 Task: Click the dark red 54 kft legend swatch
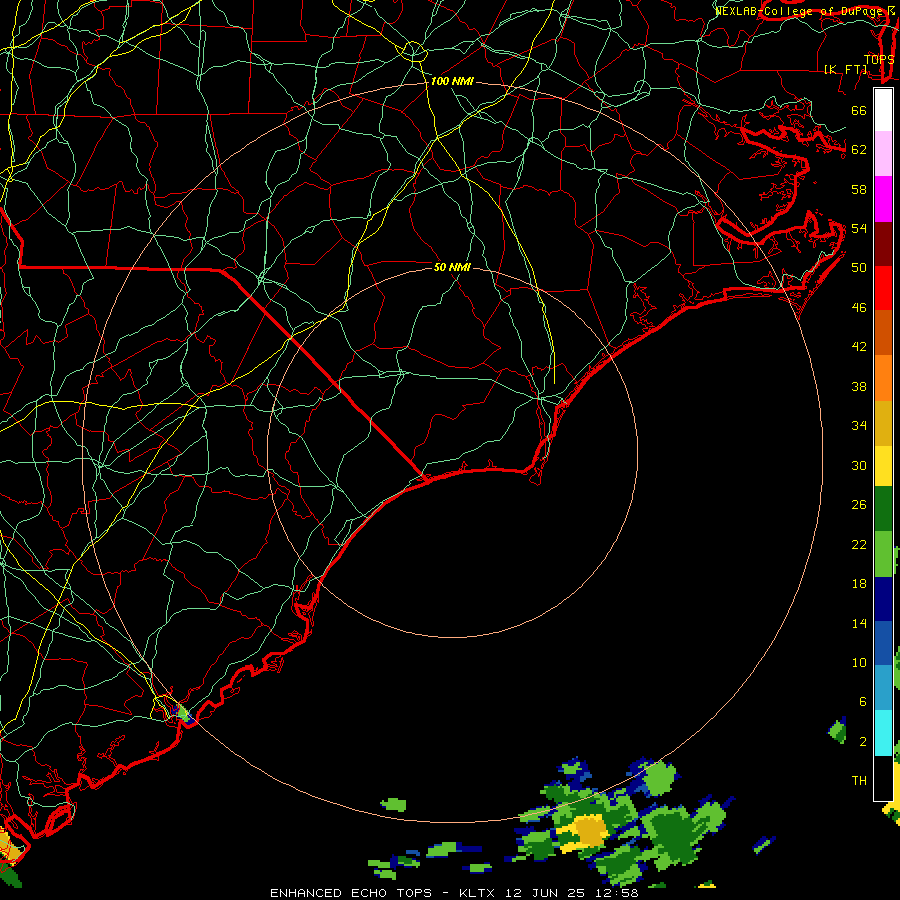click(x=883, y=243)
